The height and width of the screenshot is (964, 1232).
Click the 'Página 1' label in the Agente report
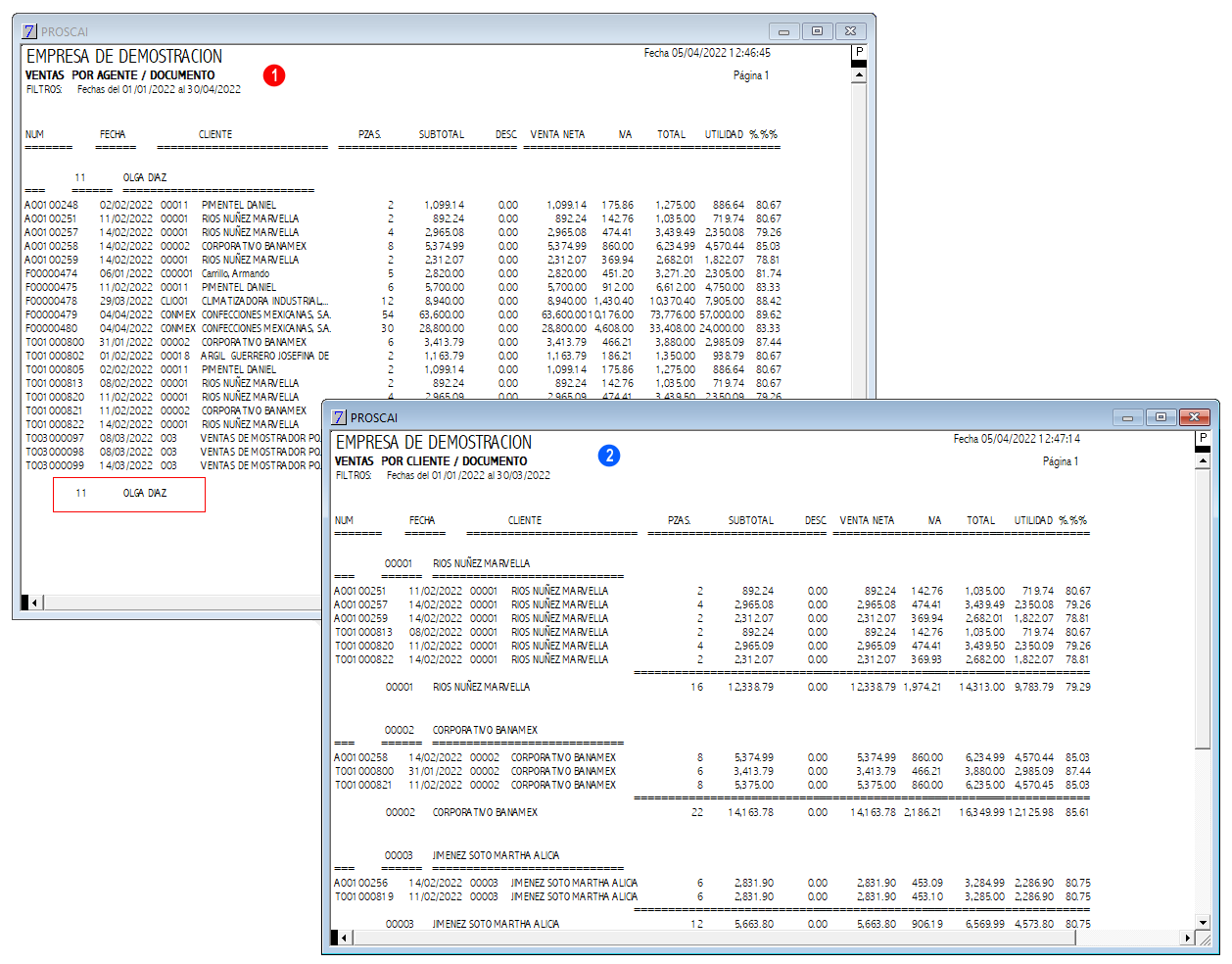coord(751,75)
